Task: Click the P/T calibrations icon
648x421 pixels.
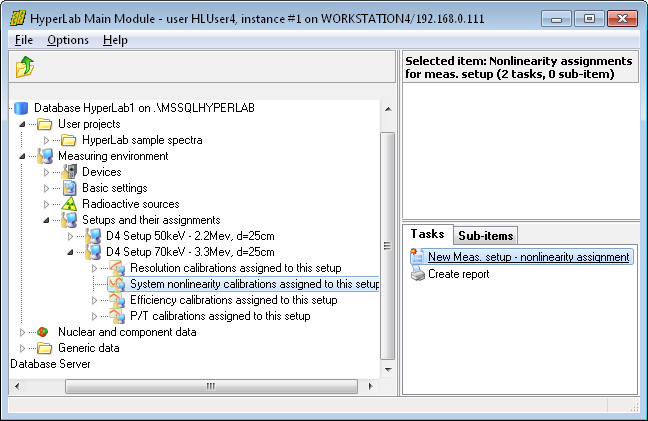Action: click(117, 316)
